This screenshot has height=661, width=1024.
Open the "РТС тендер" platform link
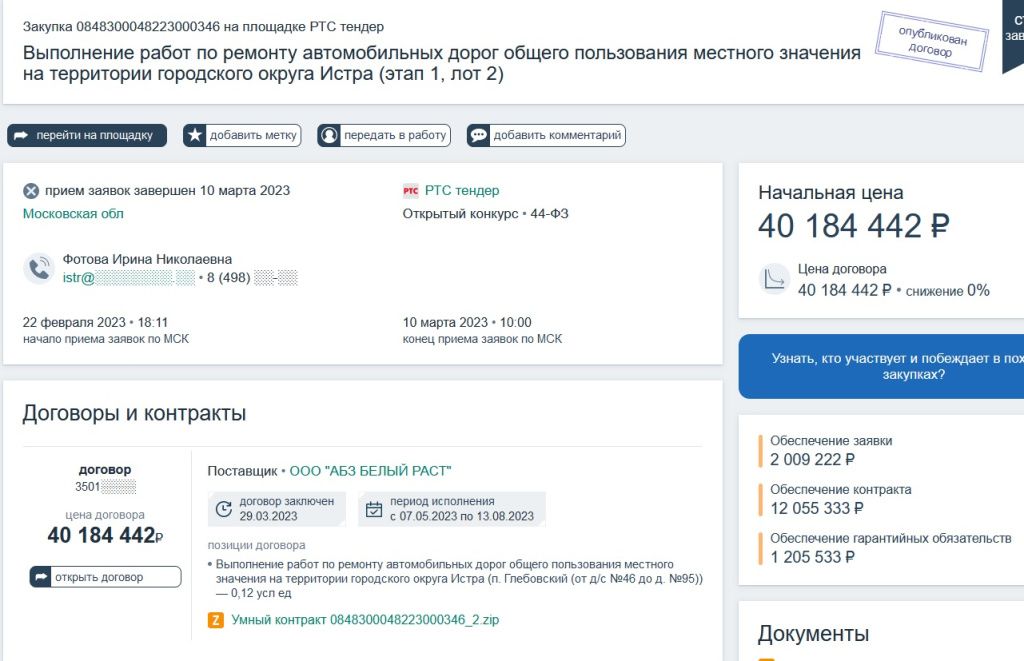(x=461, y=190)
